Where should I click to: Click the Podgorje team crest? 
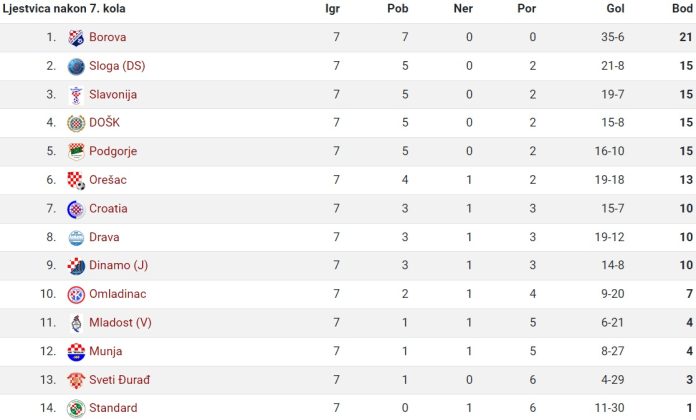pos(76,152)
